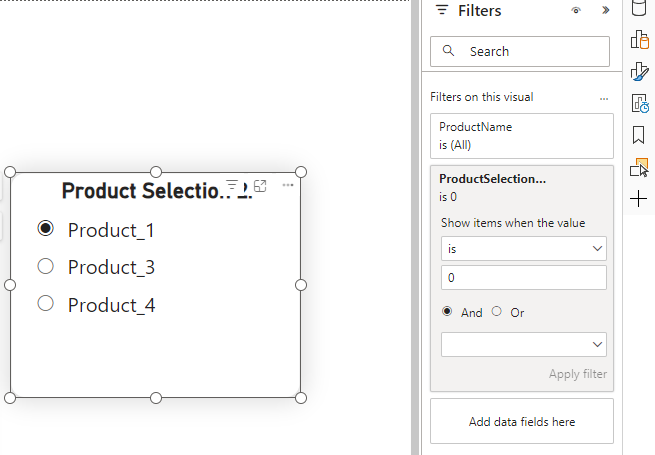Screen dimensions: 655x455
Task: Click Add data fields here well
Action: pos(521,422)
